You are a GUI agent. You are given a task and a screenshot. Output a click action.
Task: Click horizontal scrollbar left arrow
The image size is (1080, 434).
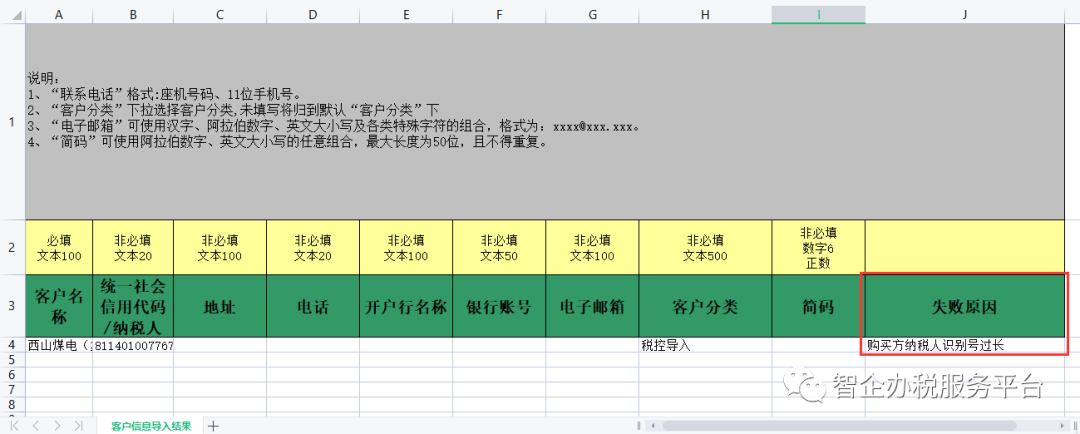(652, 426)
